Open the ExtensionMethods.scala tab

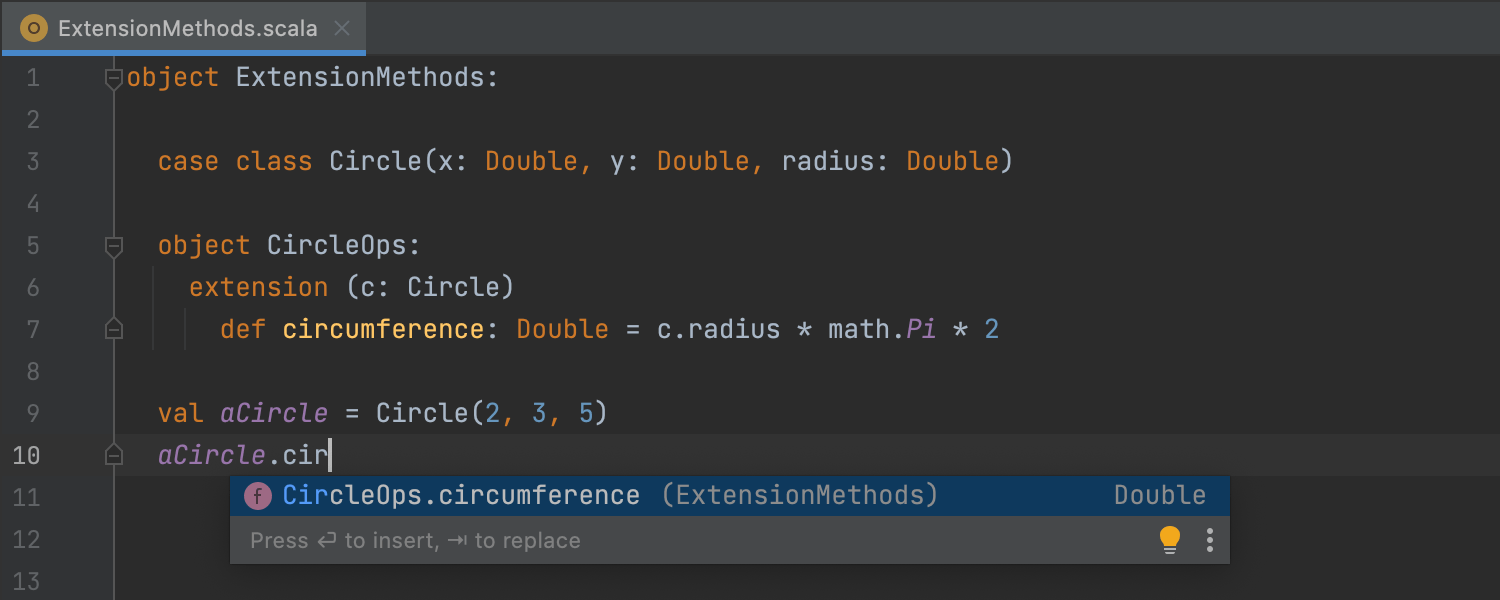point(184,28)
